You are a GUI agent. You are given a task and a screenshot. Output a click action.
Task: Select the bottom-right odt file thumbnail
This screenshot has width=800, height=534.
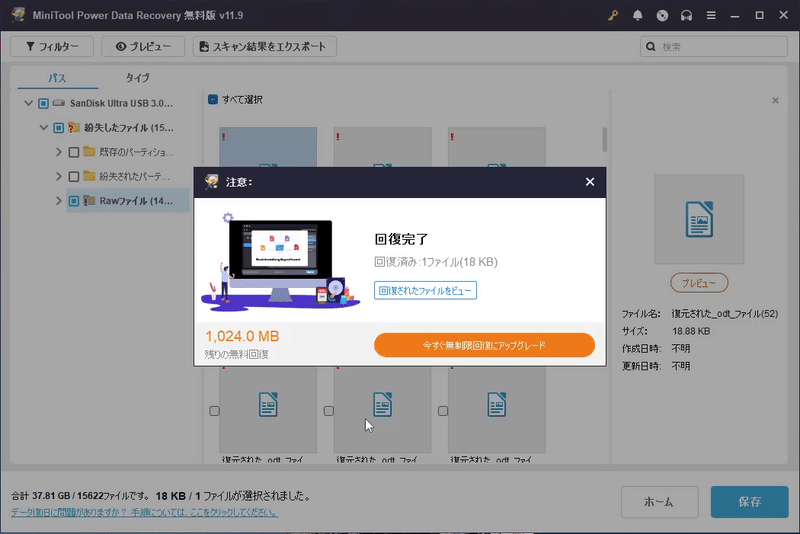496,410
